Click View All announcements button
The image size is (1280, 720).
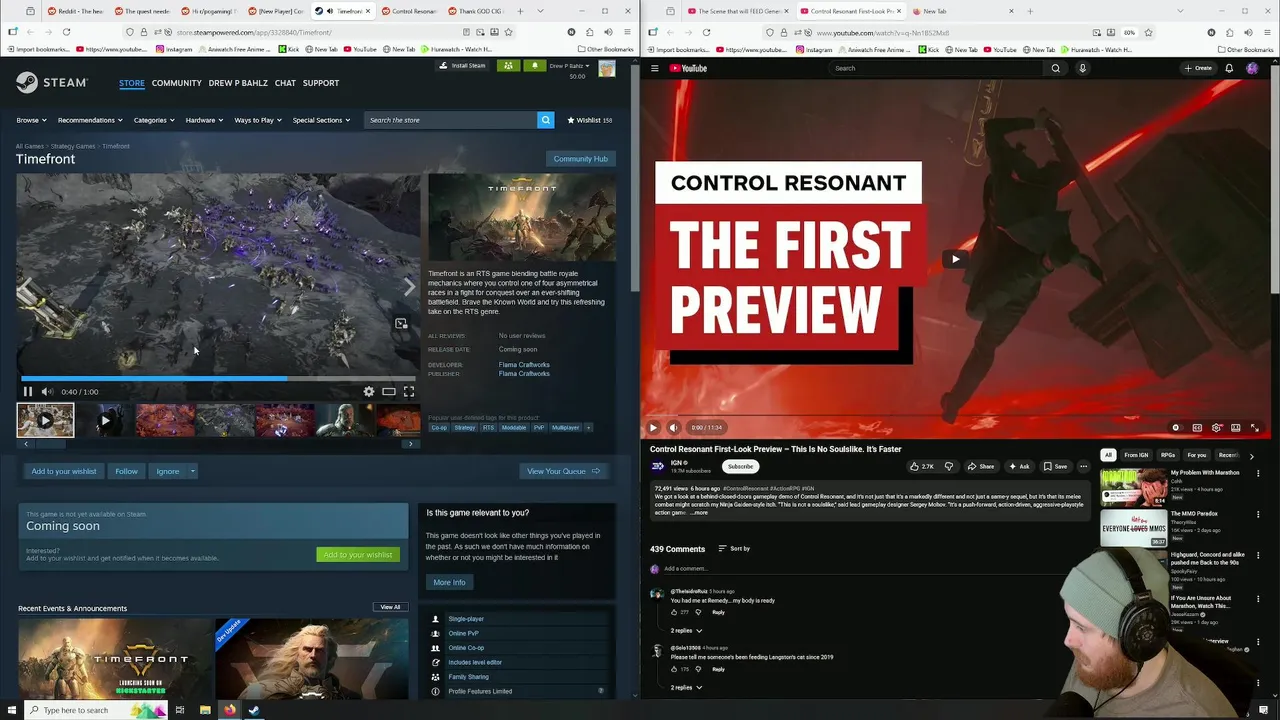click(390, 607)
